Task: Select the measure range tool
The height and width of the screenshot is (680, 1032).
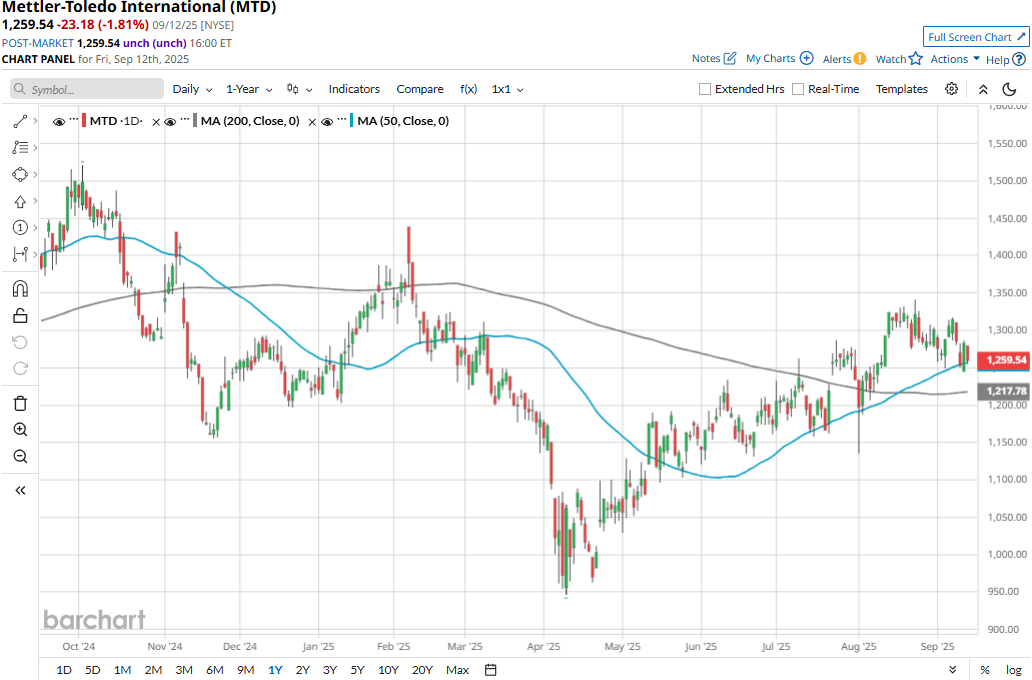Action: point(20,254)
